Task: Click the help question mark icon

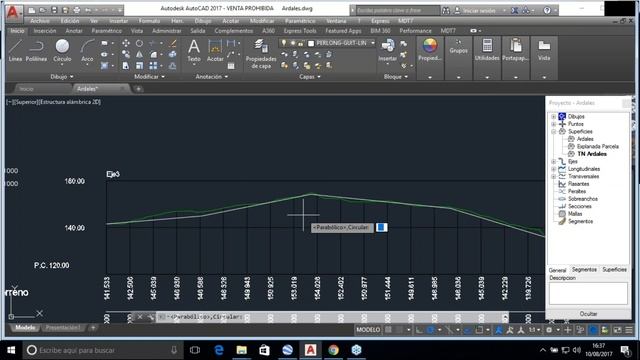Action: click(547, 10)
